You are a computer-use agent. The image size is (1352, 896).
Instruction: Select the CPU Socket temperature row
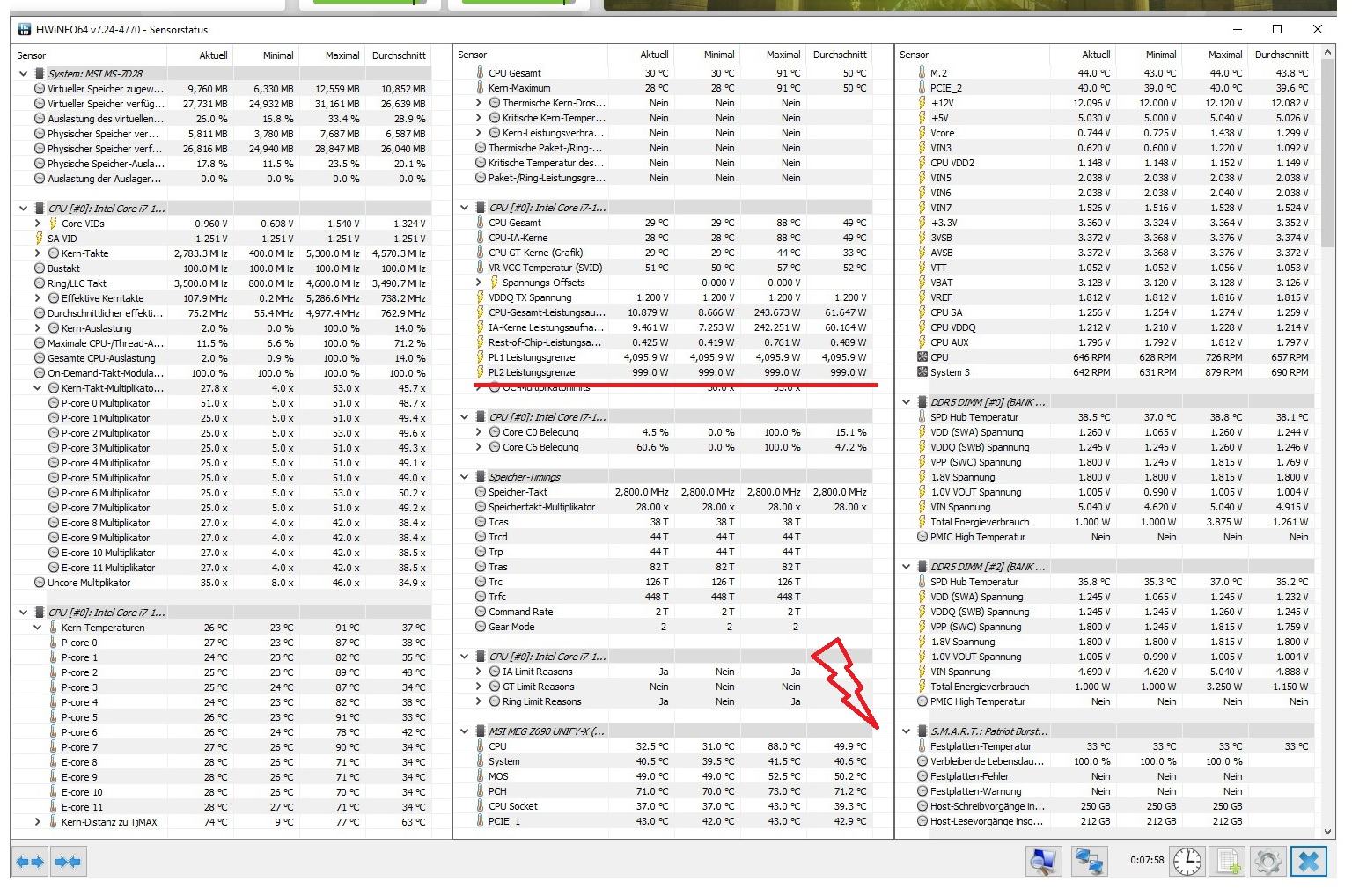(664, 806)
